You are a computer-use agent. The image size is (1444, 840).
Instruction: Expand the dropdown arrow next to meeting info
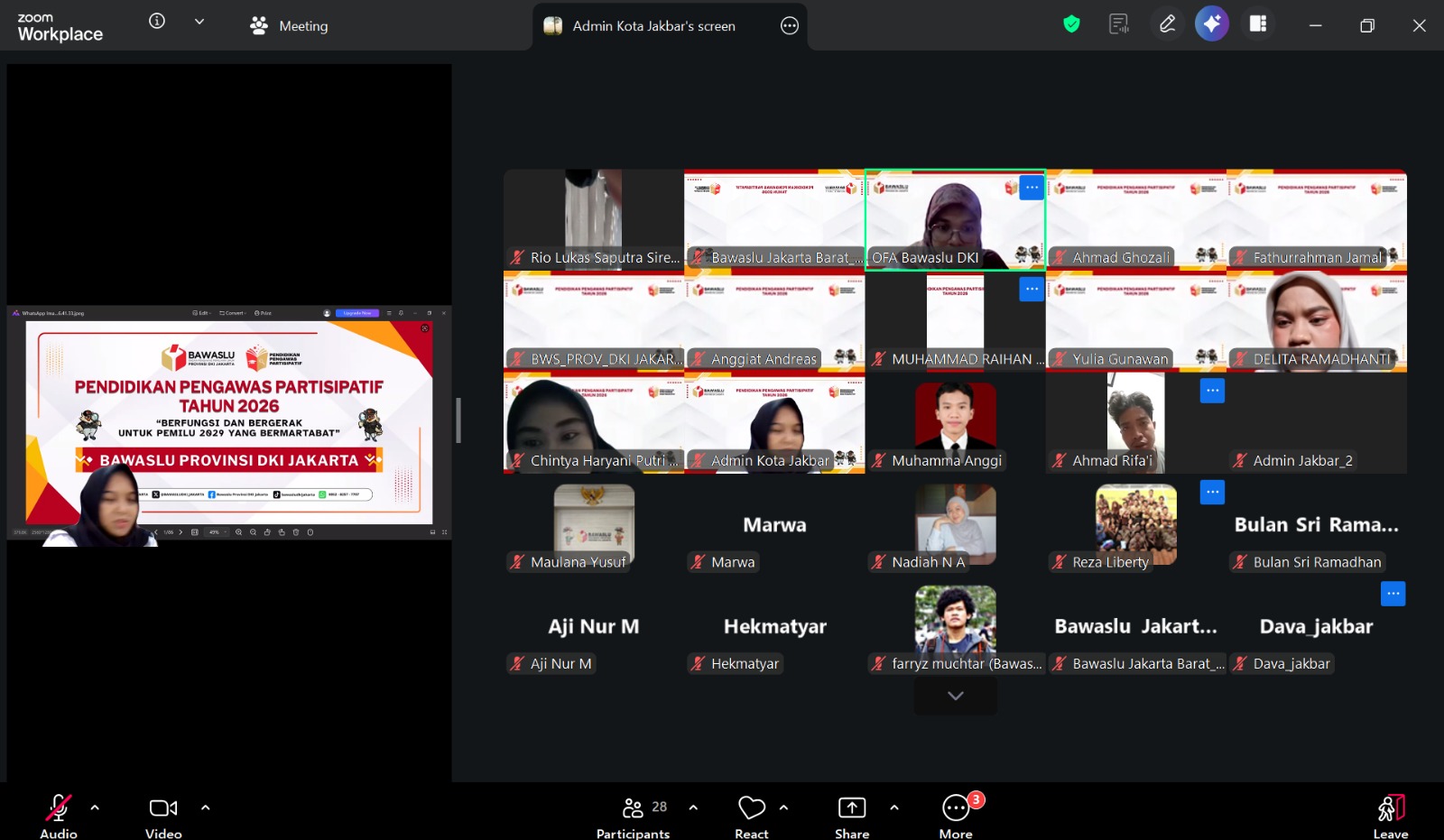[x=199, y=22]
